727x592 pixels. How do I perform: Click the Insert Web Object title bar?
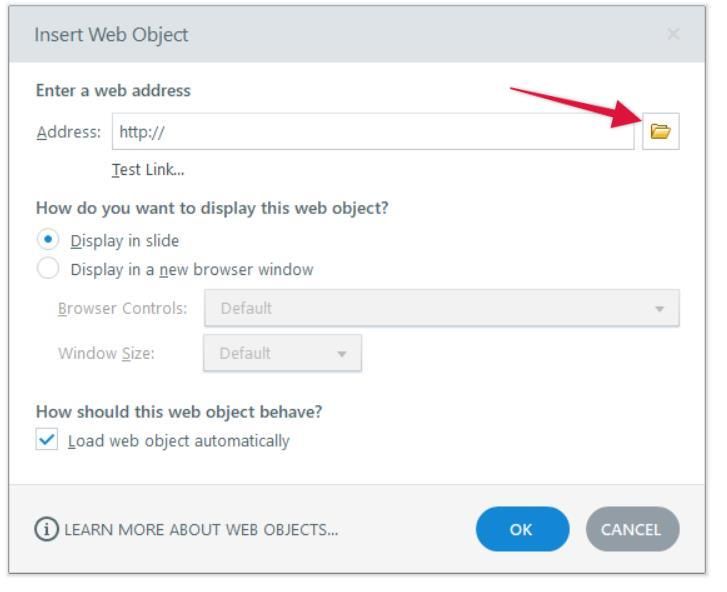pyautogui.click(x=300, y=35)
